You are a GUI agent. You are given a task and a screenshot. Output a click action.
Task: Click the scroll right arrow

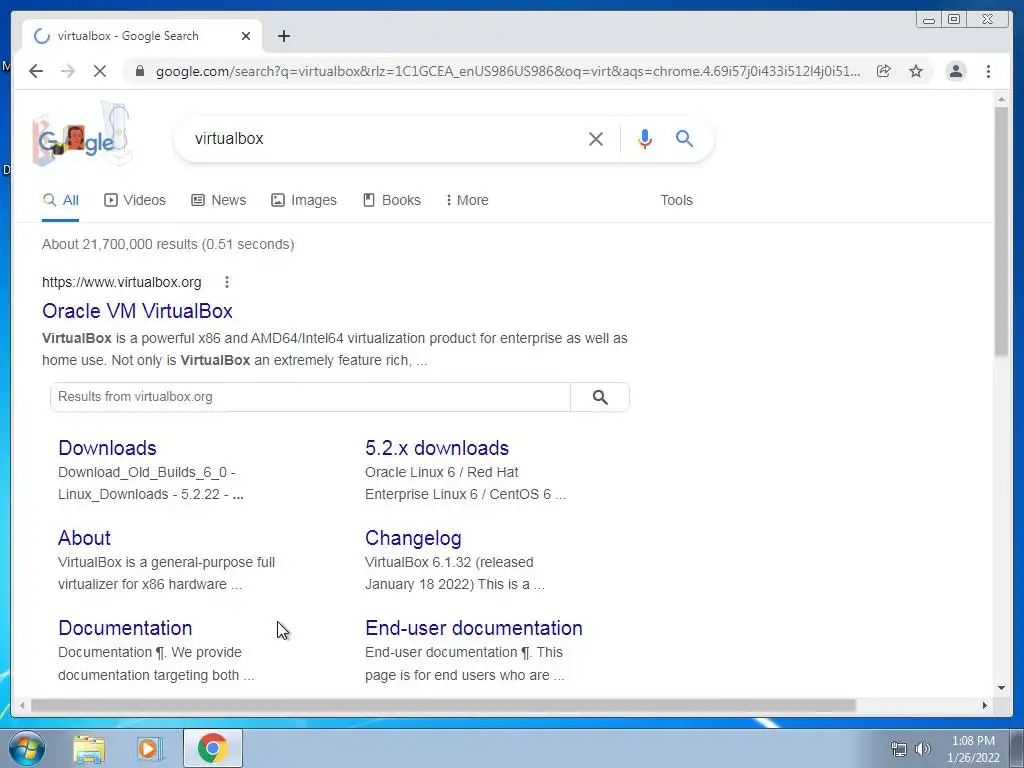coord(985,705)
